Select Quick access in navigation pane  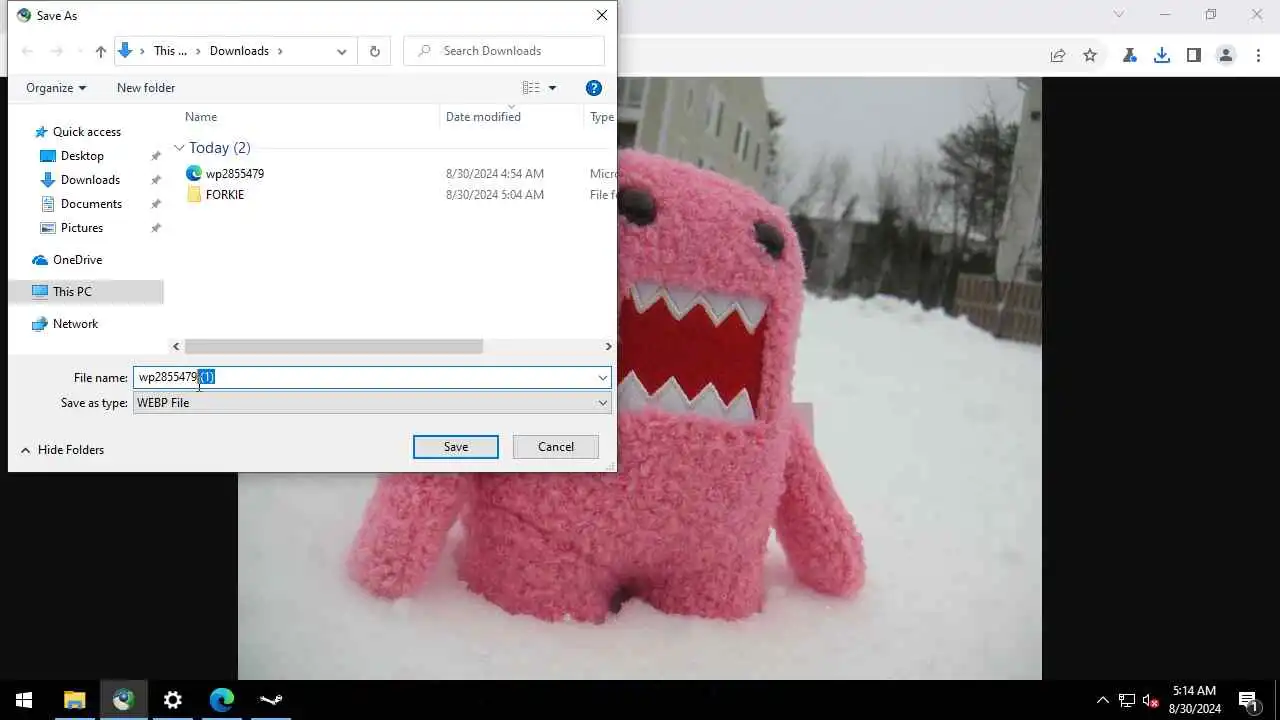[x=87, y=132]
